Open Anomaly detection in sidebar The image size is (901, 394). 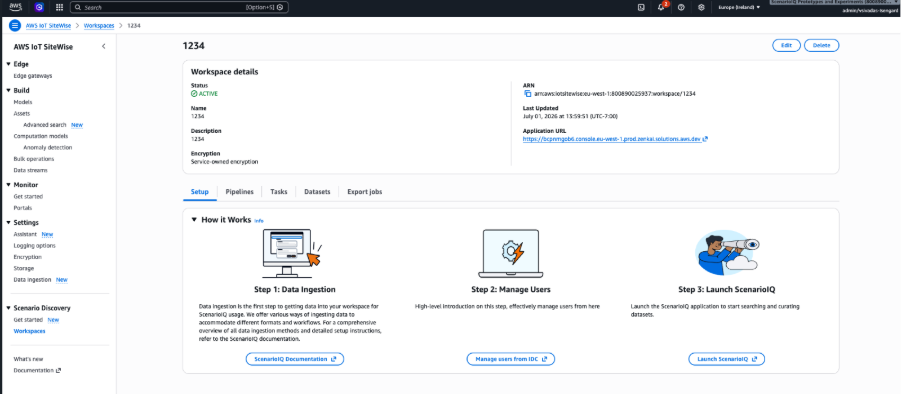(48, 148)
